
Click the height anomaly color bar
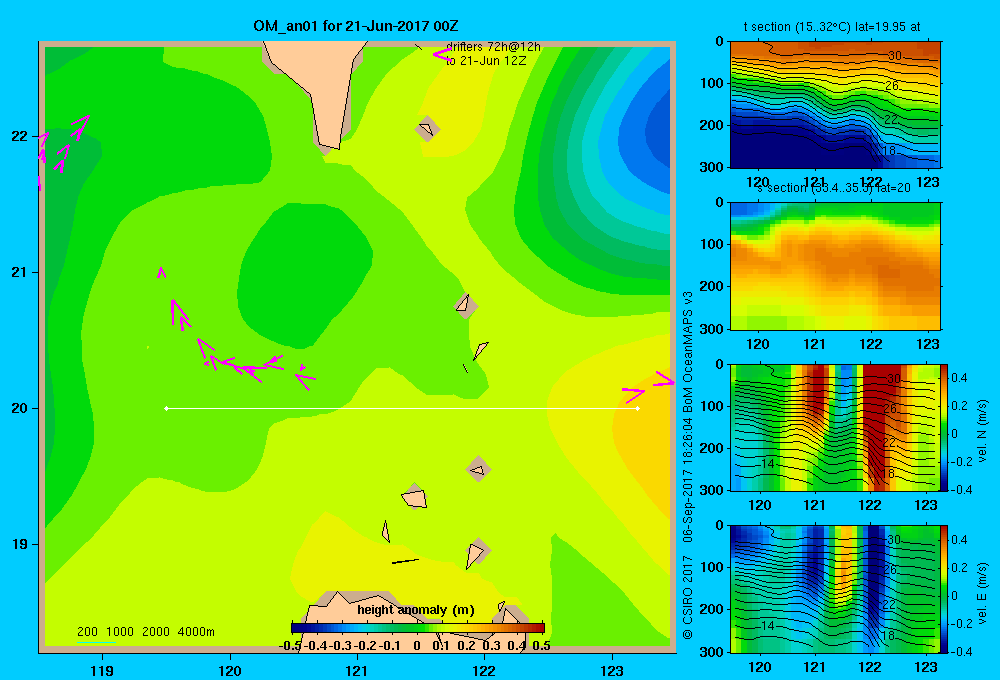(x=418, y=628)
